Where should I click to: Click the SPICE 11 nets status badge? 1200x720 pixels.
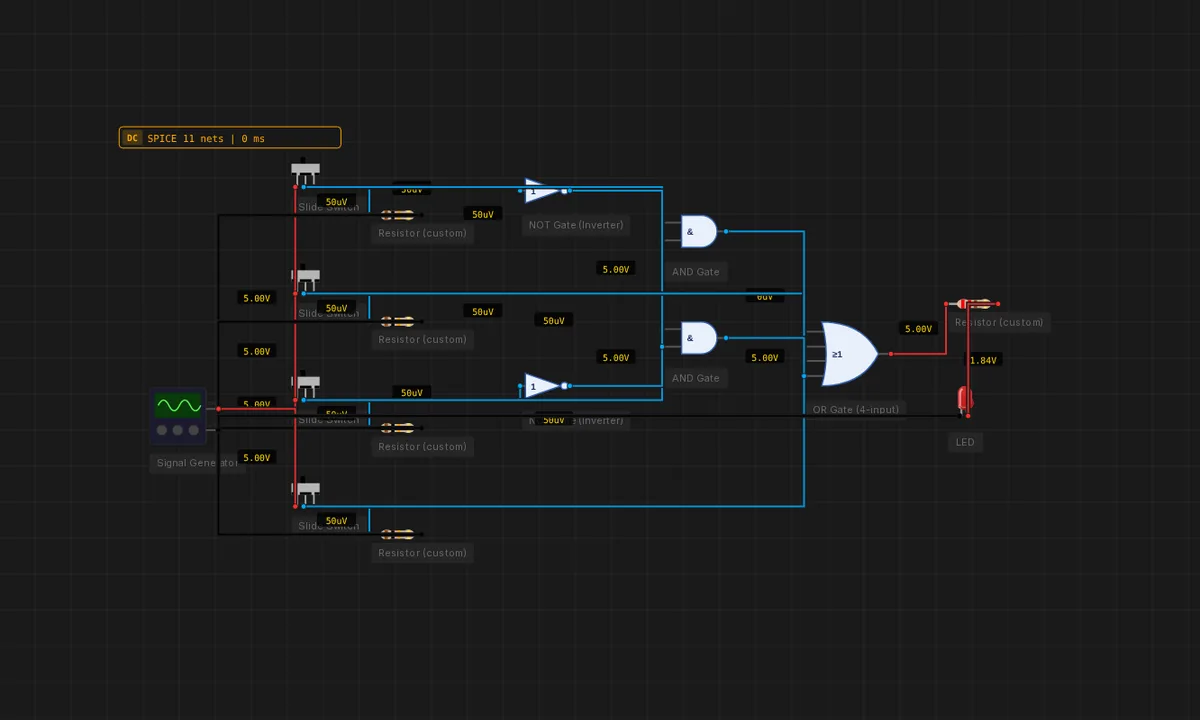click(230, 138)
